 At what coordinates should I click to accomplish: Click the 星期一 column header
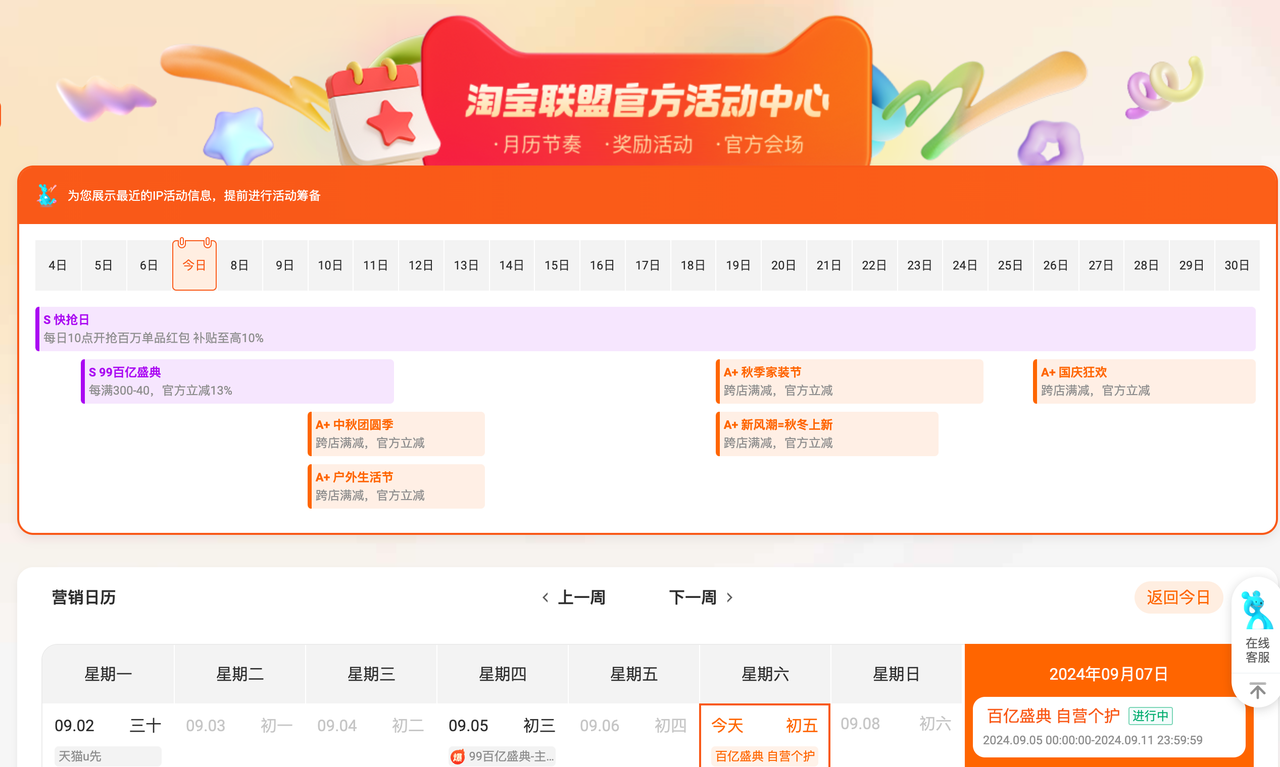coord(108,674)
